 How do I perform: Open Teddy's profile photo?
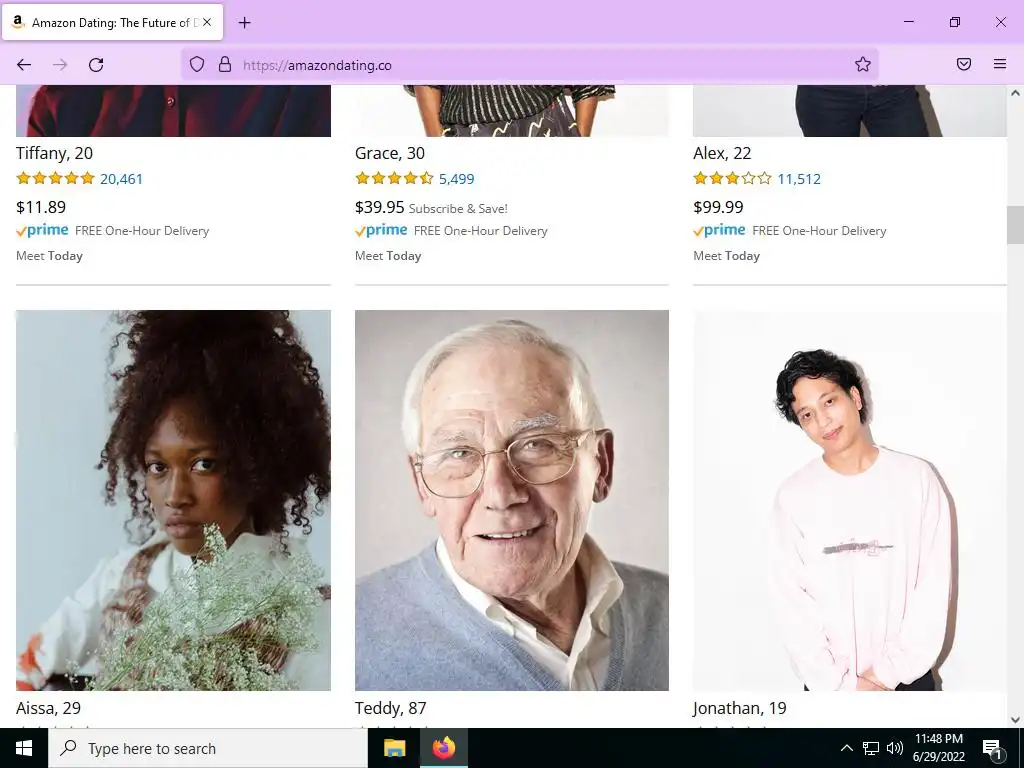(x=512, y=500)
